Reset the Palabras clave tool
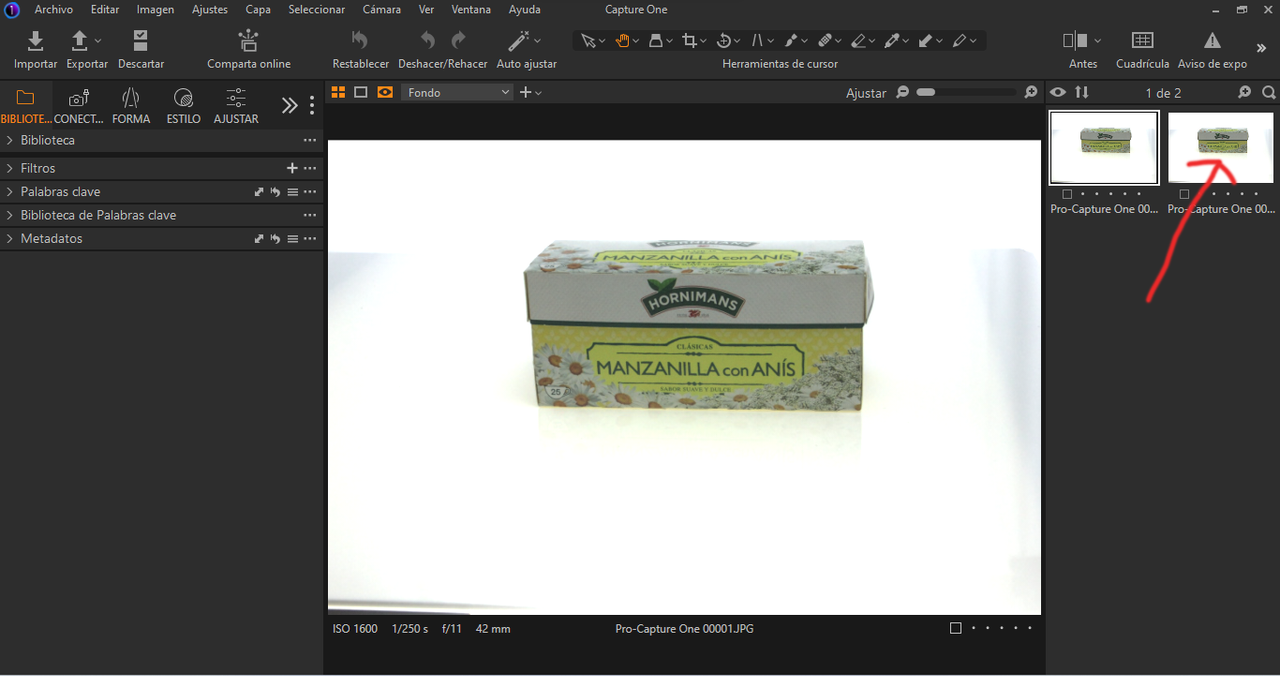Viewport: 1280px width, 676px height. [275, 192]
